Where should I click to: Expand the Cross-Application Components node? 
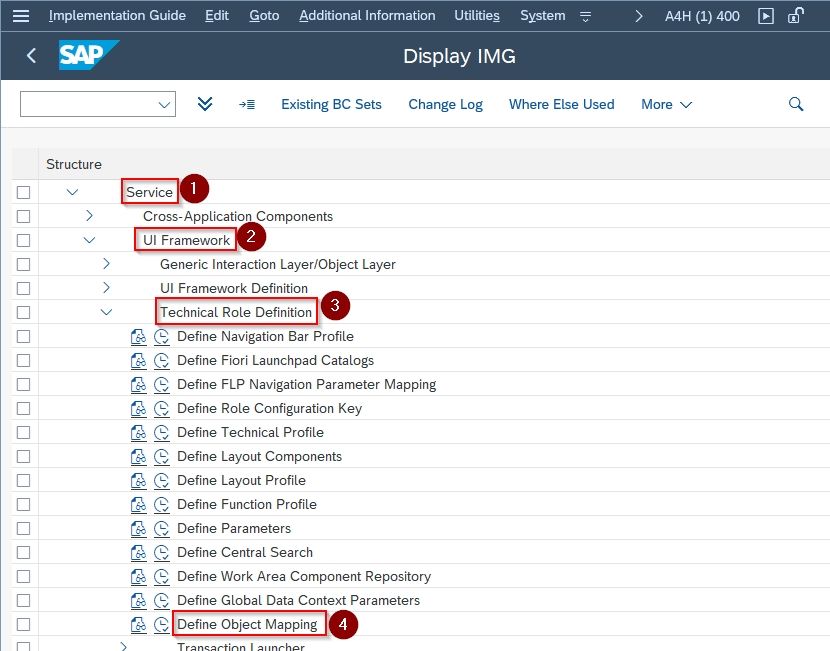coord(89,216)
